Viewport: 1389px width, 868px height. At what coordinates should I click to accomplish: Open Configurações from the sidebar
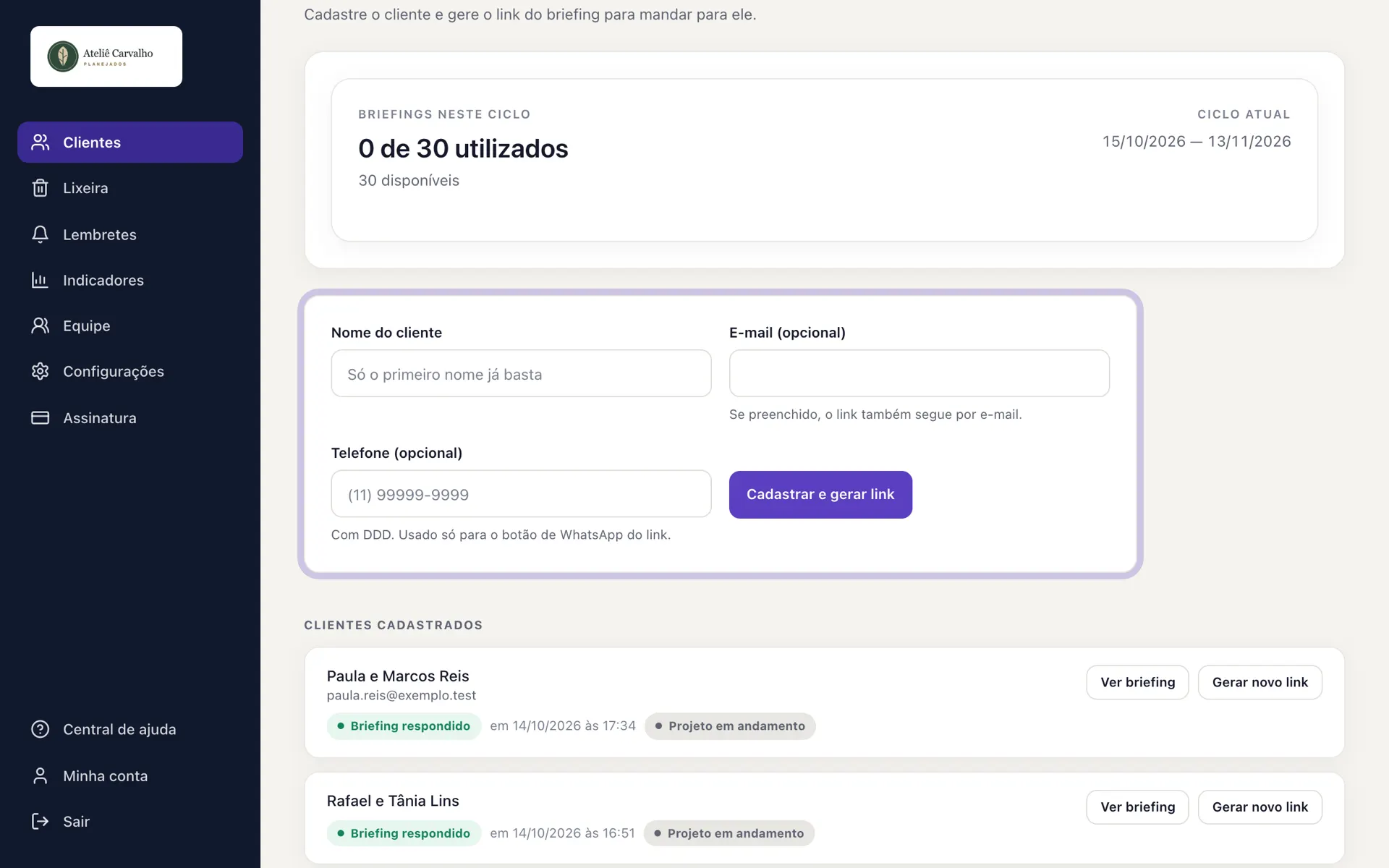[130, 371]
